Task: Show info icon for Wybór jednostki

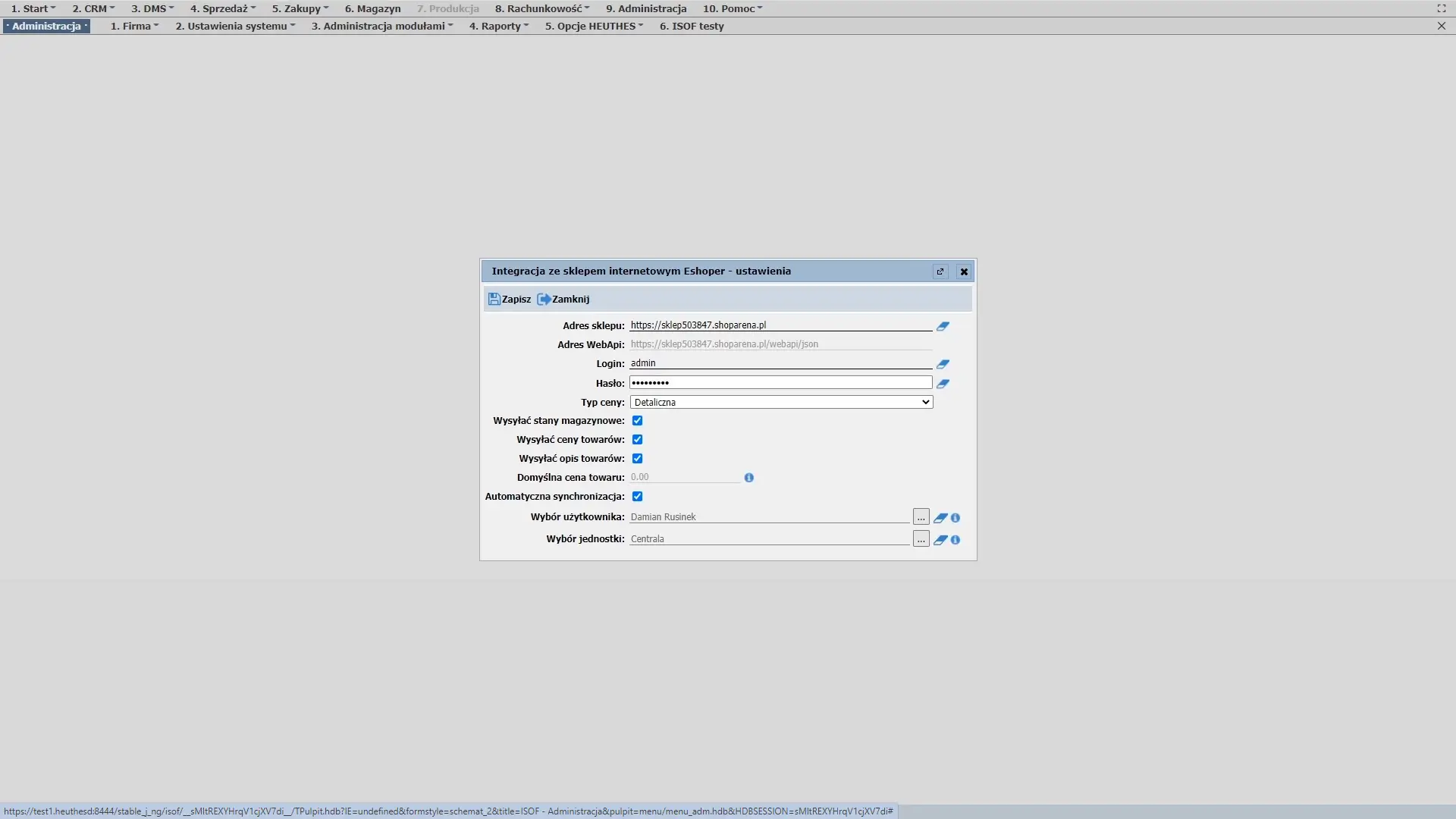Action: [955, 540]
